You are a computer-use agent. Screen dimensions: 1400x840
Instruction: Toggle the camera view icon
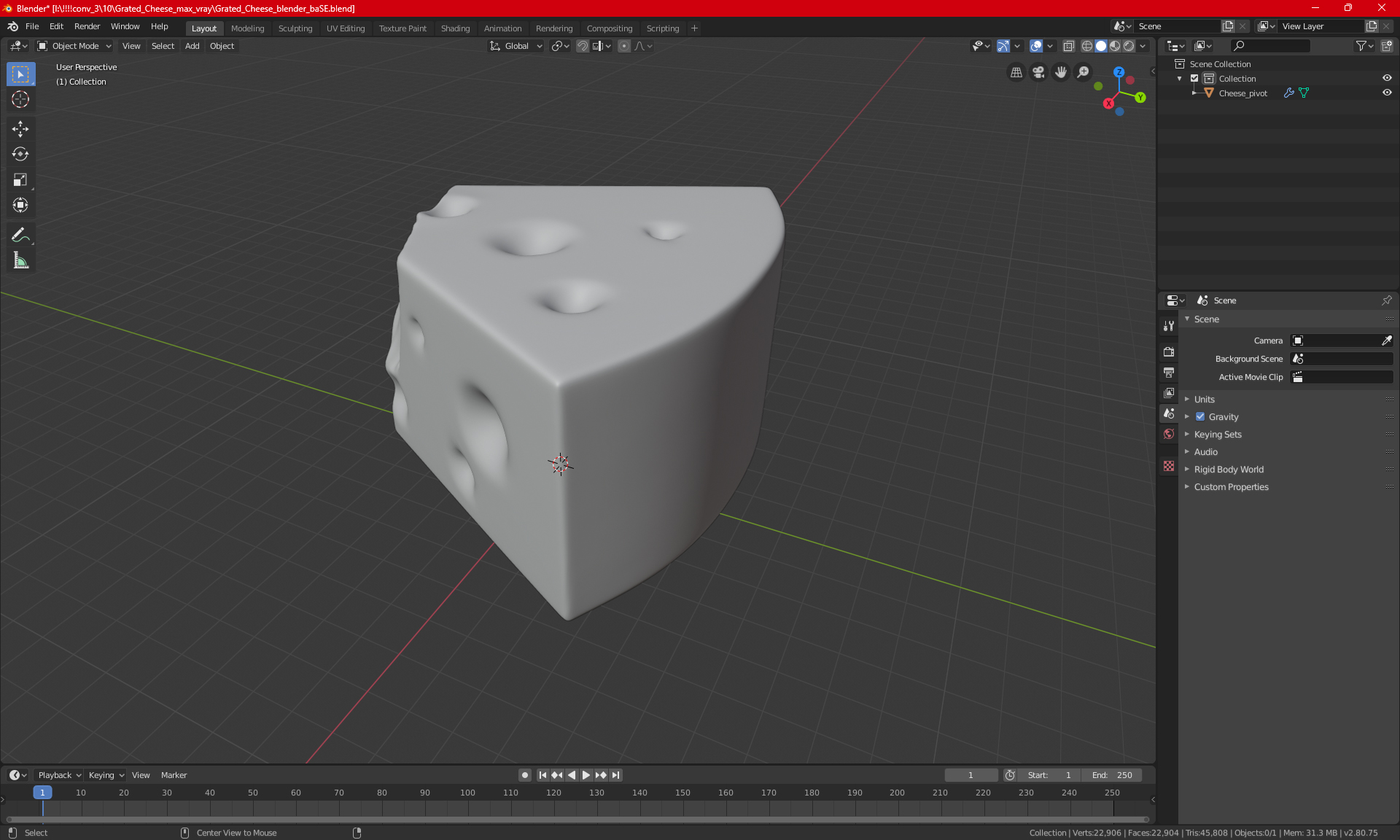pos(1038,72)
